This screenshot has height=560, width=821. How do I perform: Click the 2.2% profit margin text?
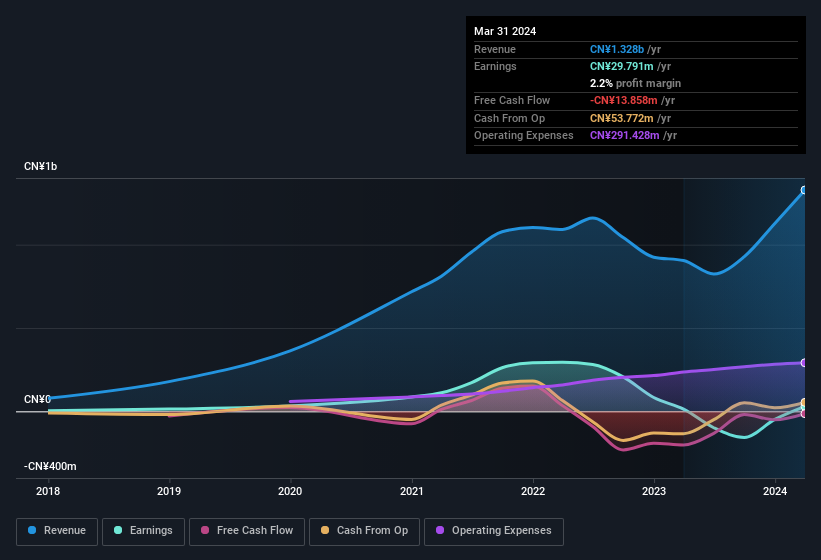click(635, 83)
